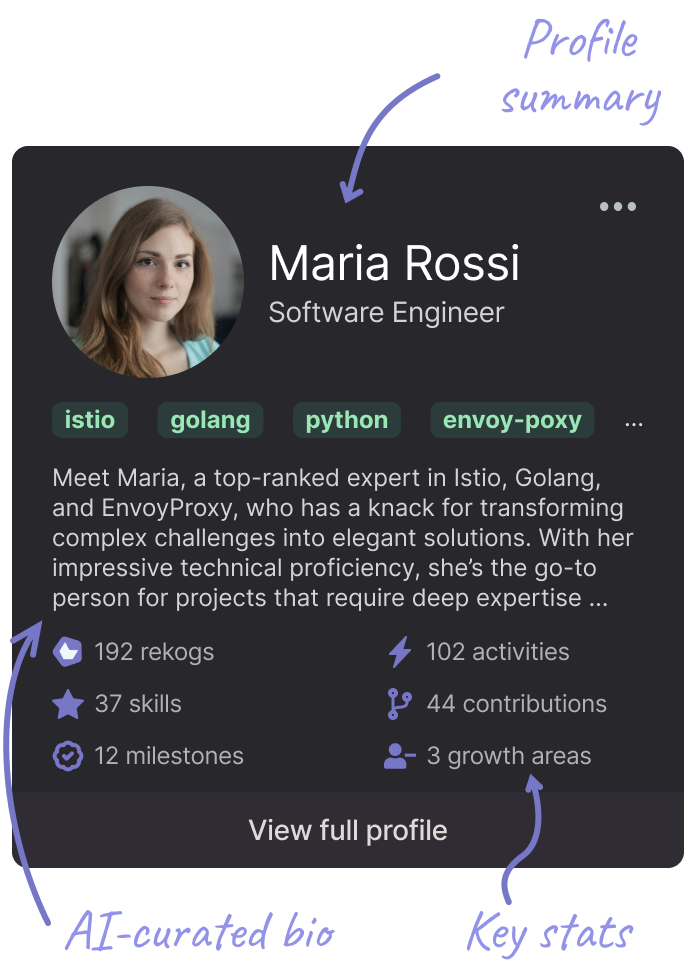Click the milestones badge check icon
This screenshot has height=970, width=692.
(x=68, y=756)
